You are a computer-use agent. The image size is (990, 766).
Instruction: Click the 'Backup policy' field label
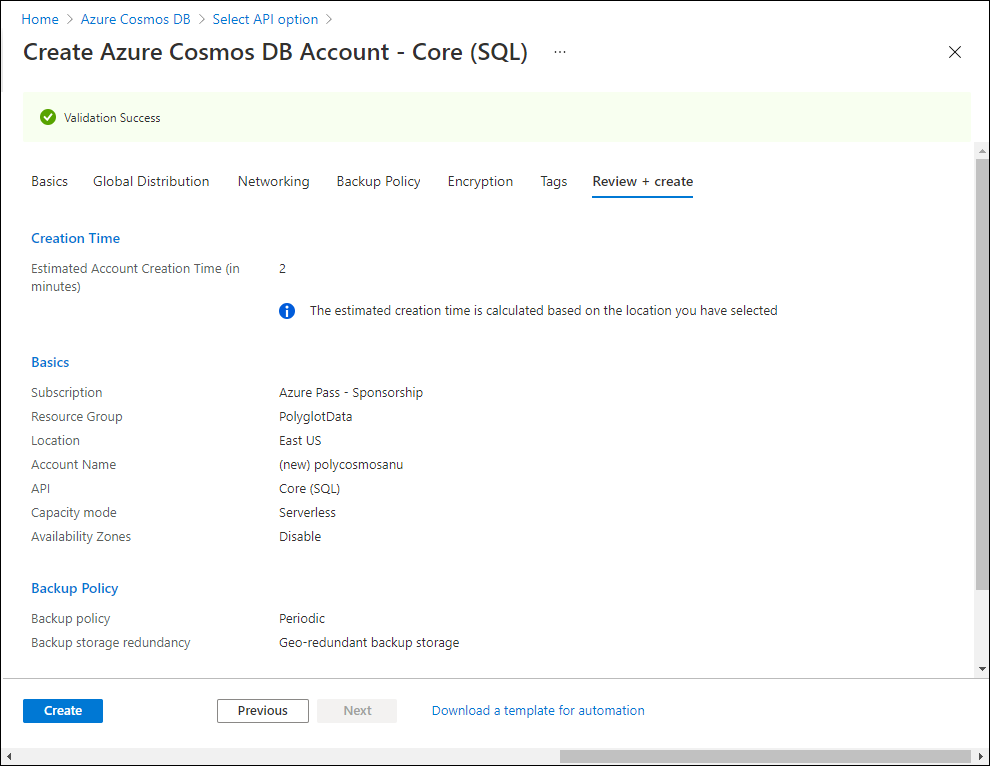pyautogui.click(x=71, y=618)
